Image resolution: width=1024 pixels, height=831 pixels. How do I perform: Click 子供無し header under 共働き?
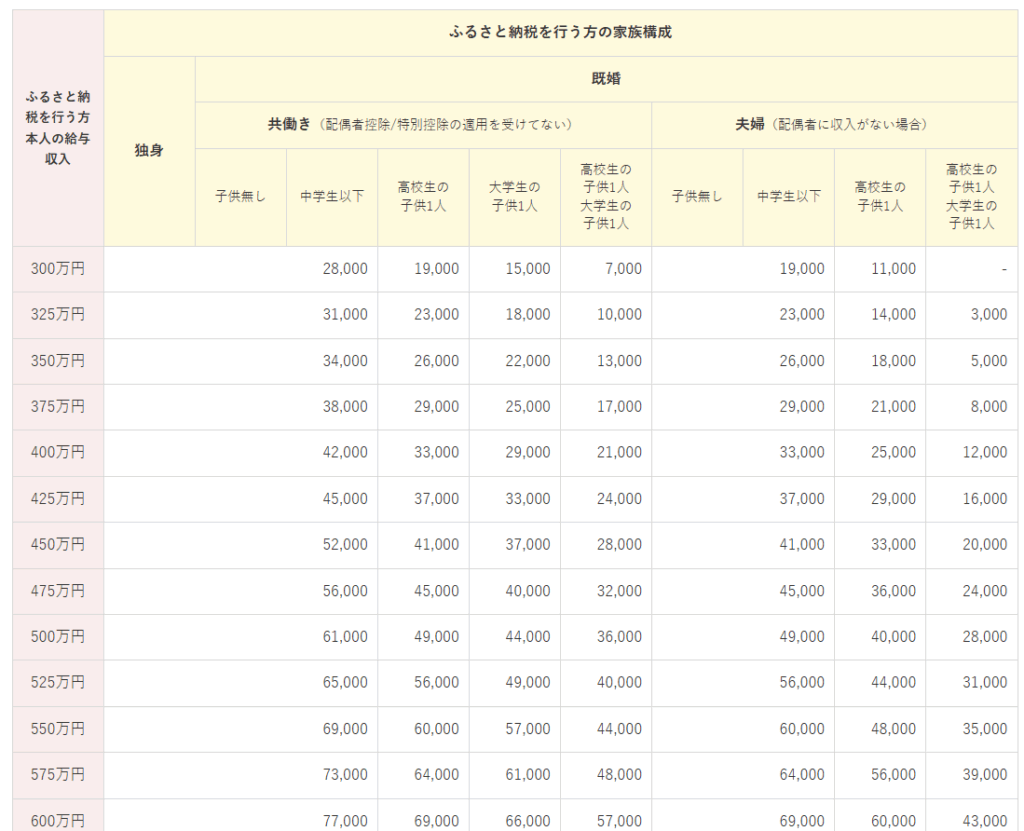click(x=240, y=196)
